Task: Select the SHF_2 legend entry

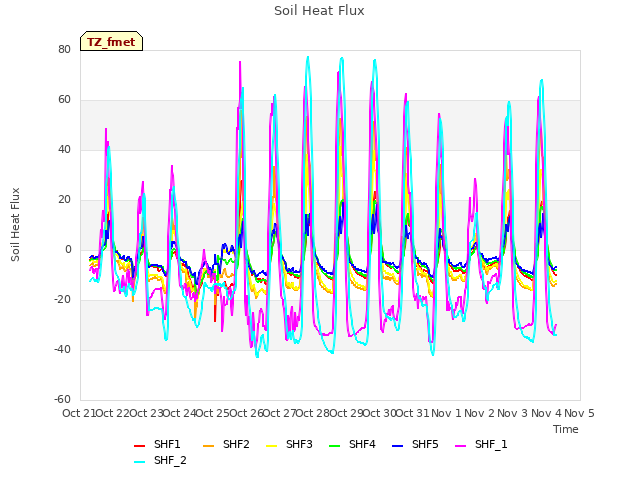Action: coord(160,461)
